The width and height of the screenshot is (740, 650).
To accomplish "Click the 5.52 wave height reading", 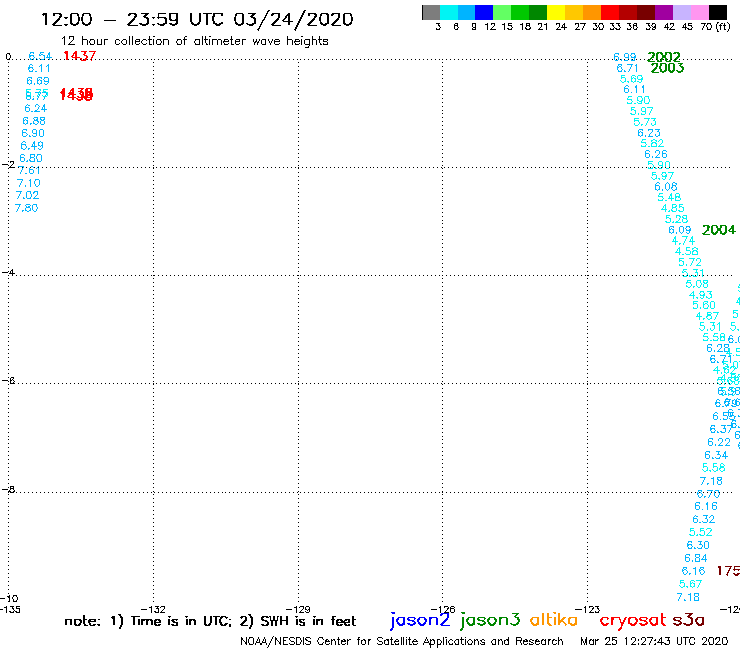I will 701,532.
